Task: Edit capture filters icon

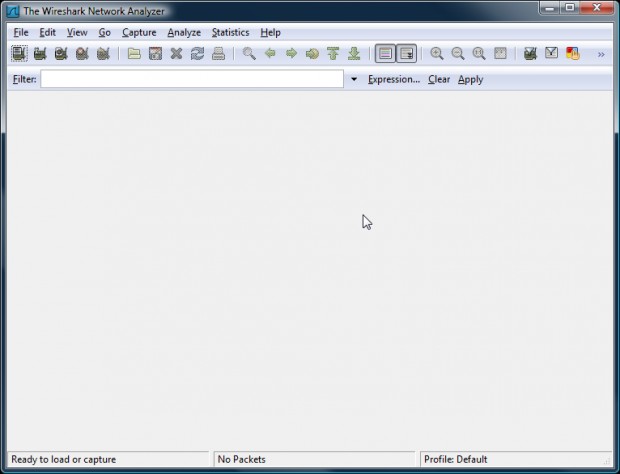Action: (530, 53)
